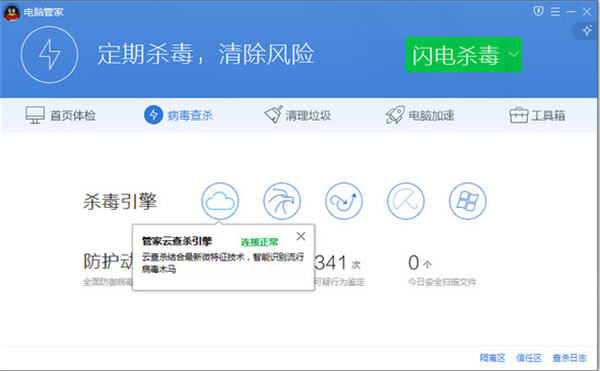Image resolution: width=600 pixels, height=371 pixels.
Task: Click the 定期杀毒，清除风险 headline
Action: 206,54
